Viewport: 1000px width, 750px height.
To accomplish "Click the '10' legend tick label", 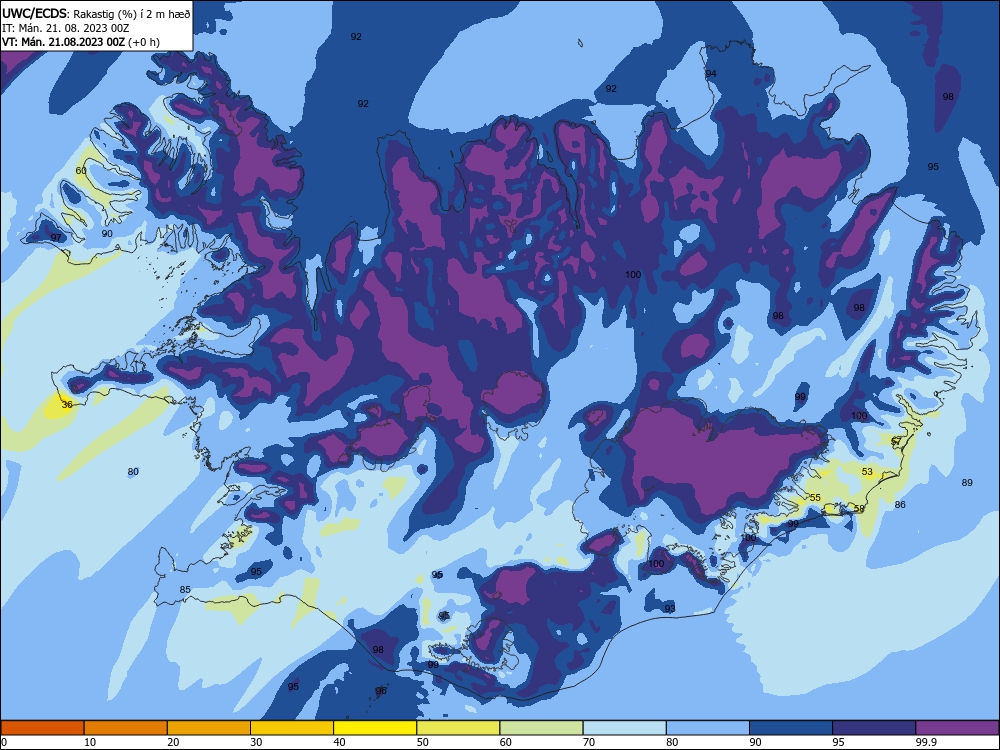I will (x=90, y=742).
